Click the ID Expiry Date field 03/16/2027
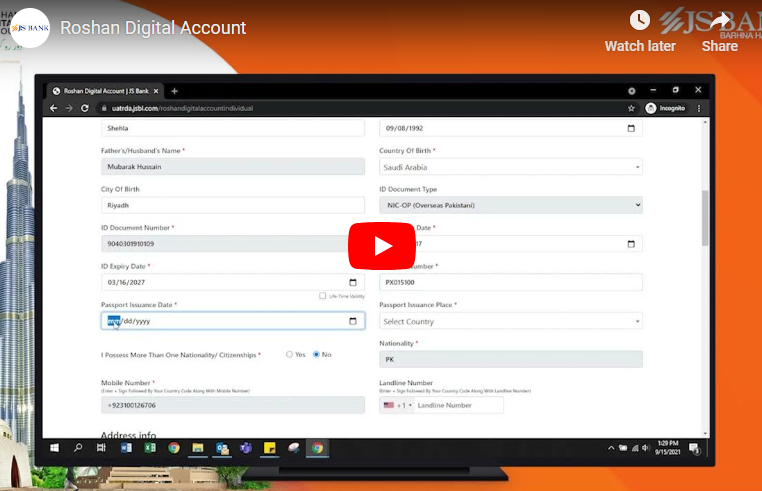Screen dimensions: 762x491 coord(233,282)
